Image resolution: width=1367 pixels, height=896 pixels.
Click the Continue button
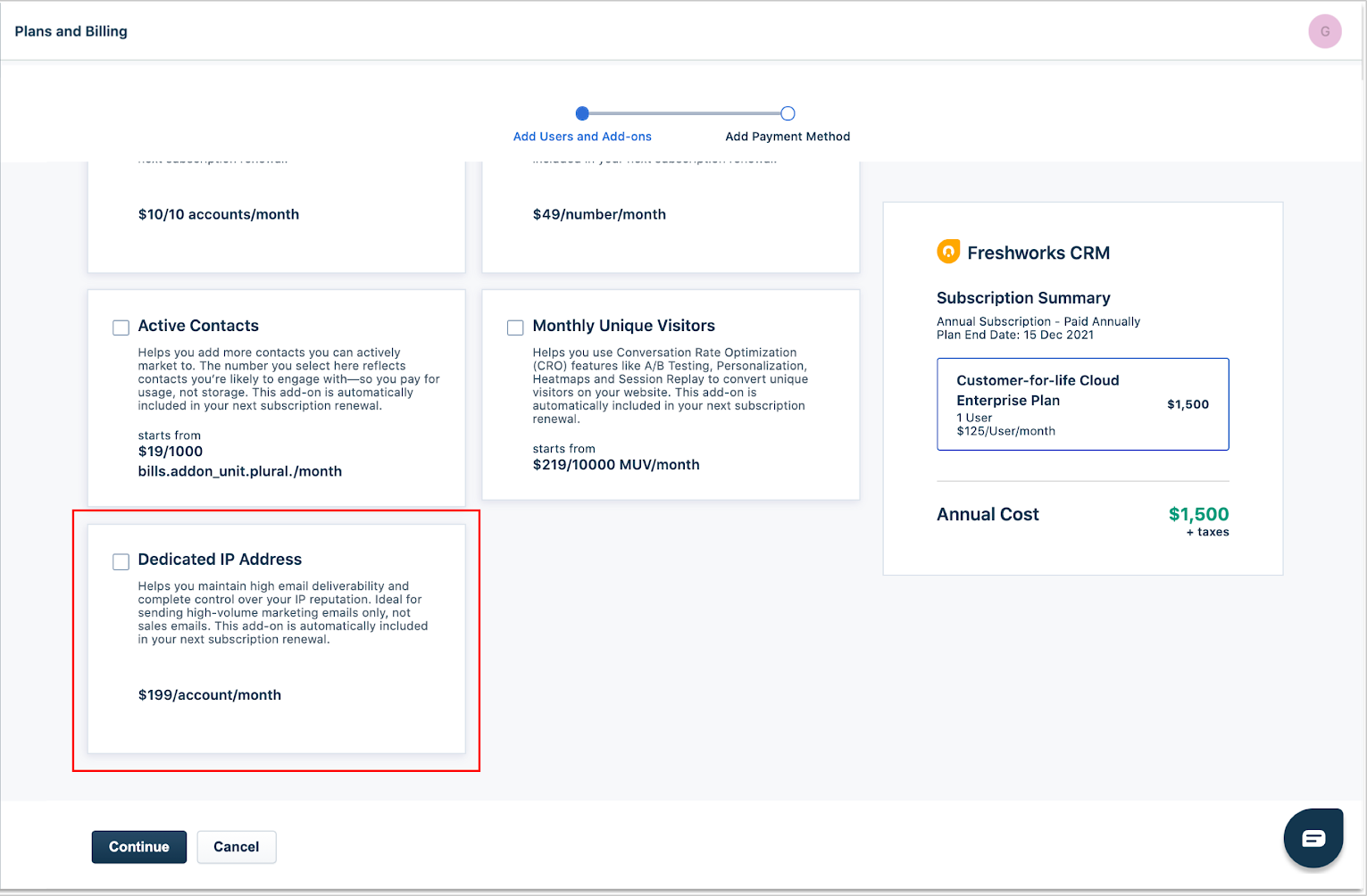coord(139,847)
